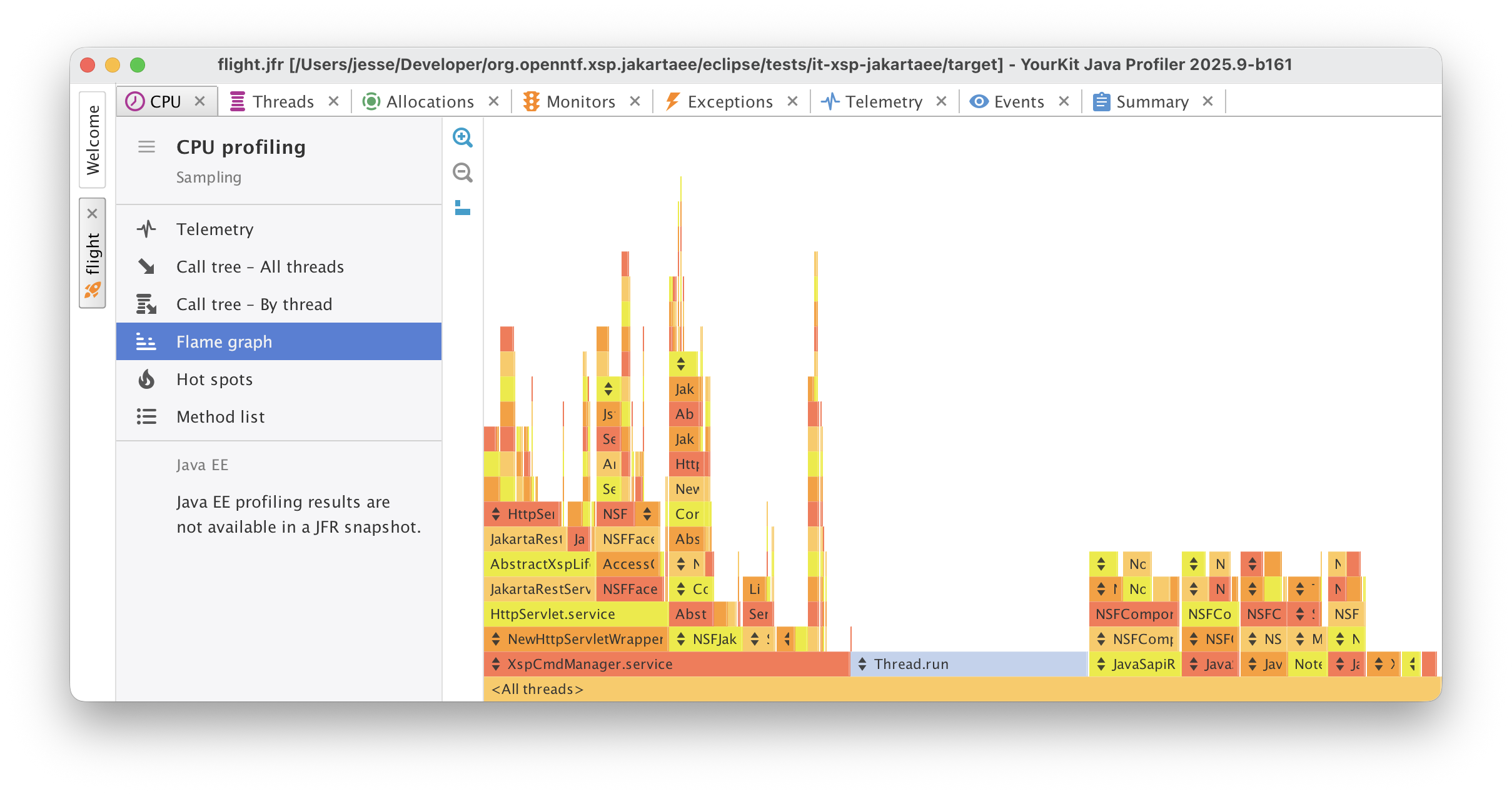Click the eye icon on the Events tab

(x=979, y=101)
